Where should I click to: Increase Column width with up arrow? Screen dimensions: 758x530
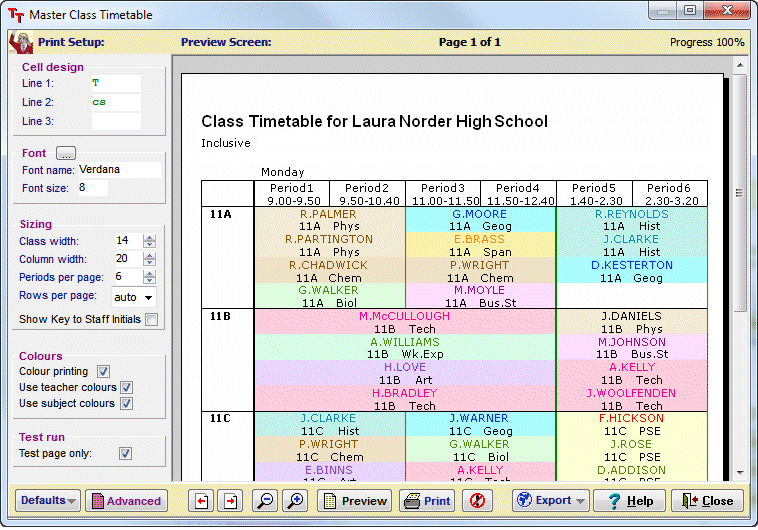click(x=149, y=255)
